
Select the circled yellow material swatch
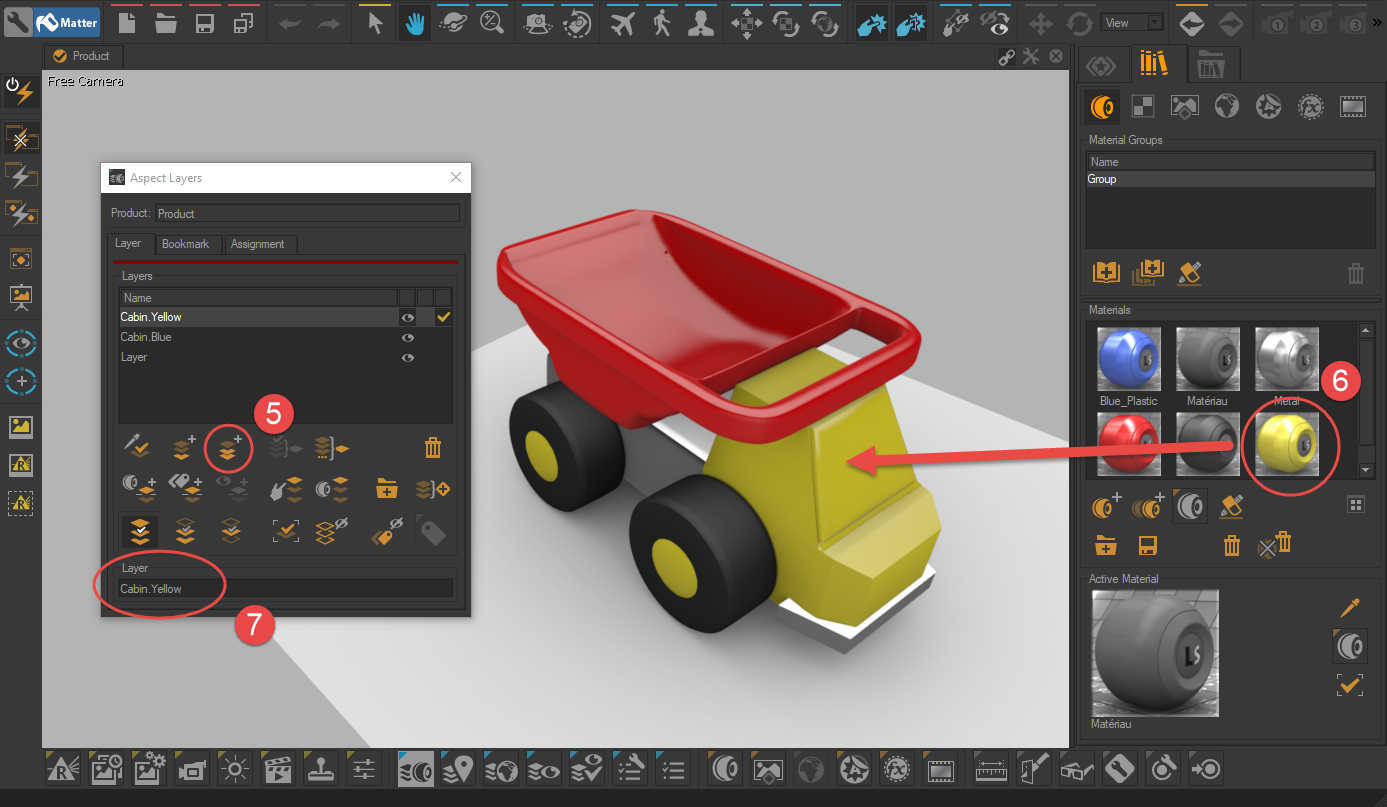1289,442
